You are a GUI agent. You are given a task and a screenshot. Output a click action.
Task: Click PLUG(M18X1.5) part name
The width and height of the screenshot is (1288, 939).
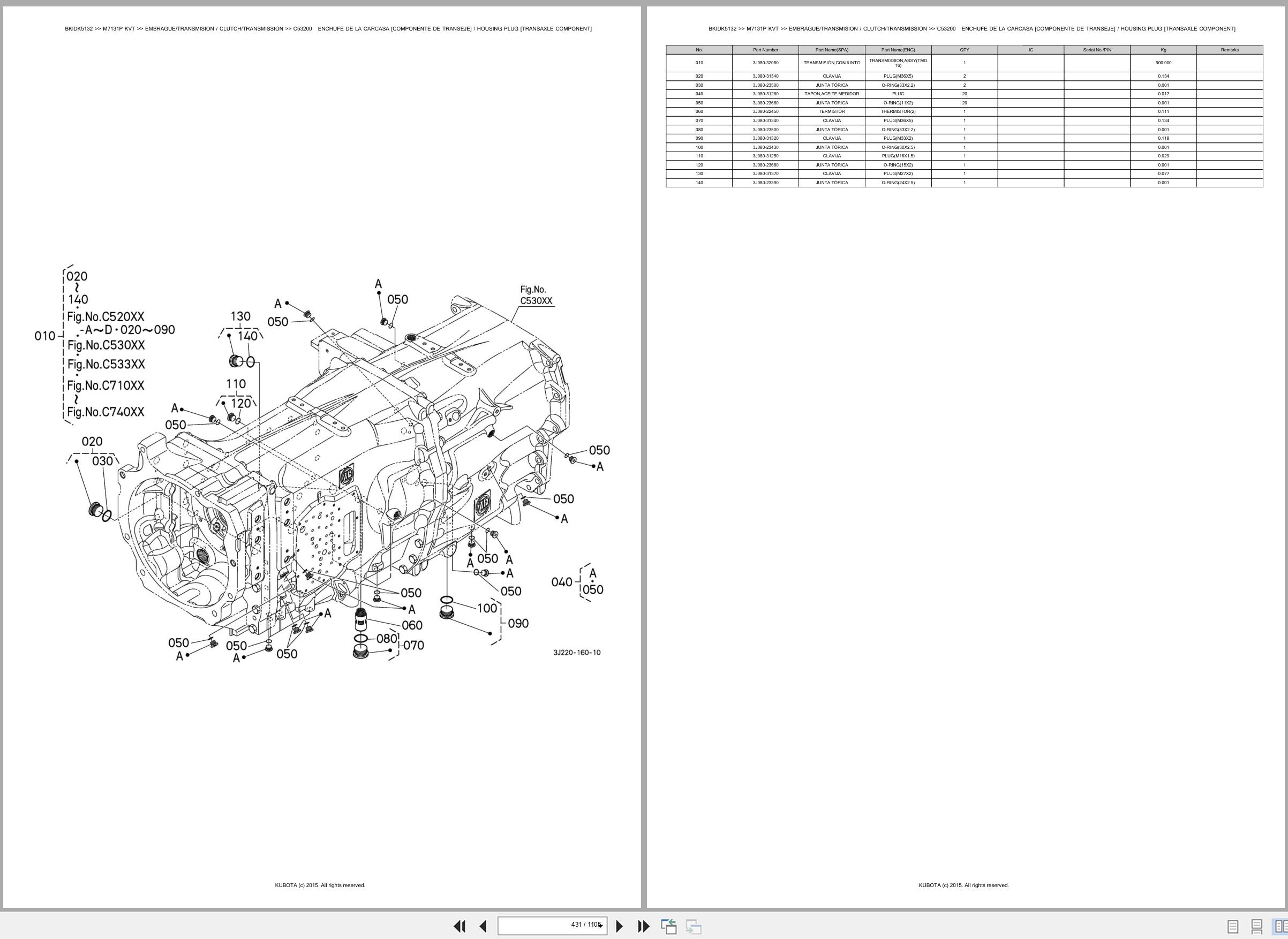tap(898, 156)
